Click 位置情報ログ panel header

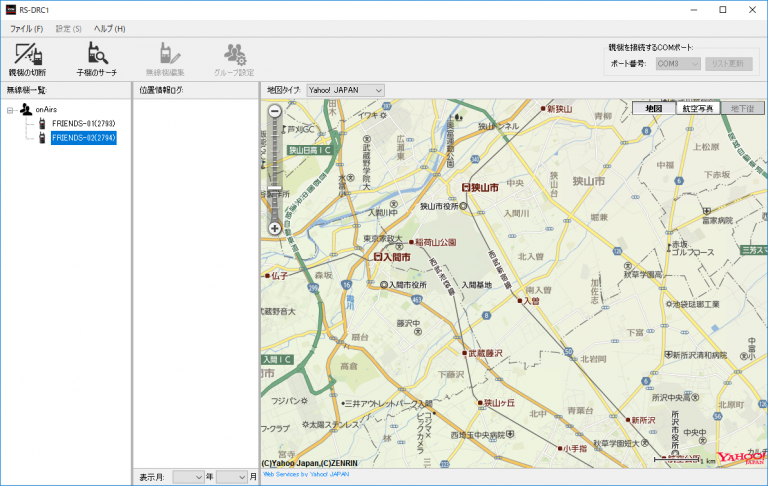tap(161, 90)
